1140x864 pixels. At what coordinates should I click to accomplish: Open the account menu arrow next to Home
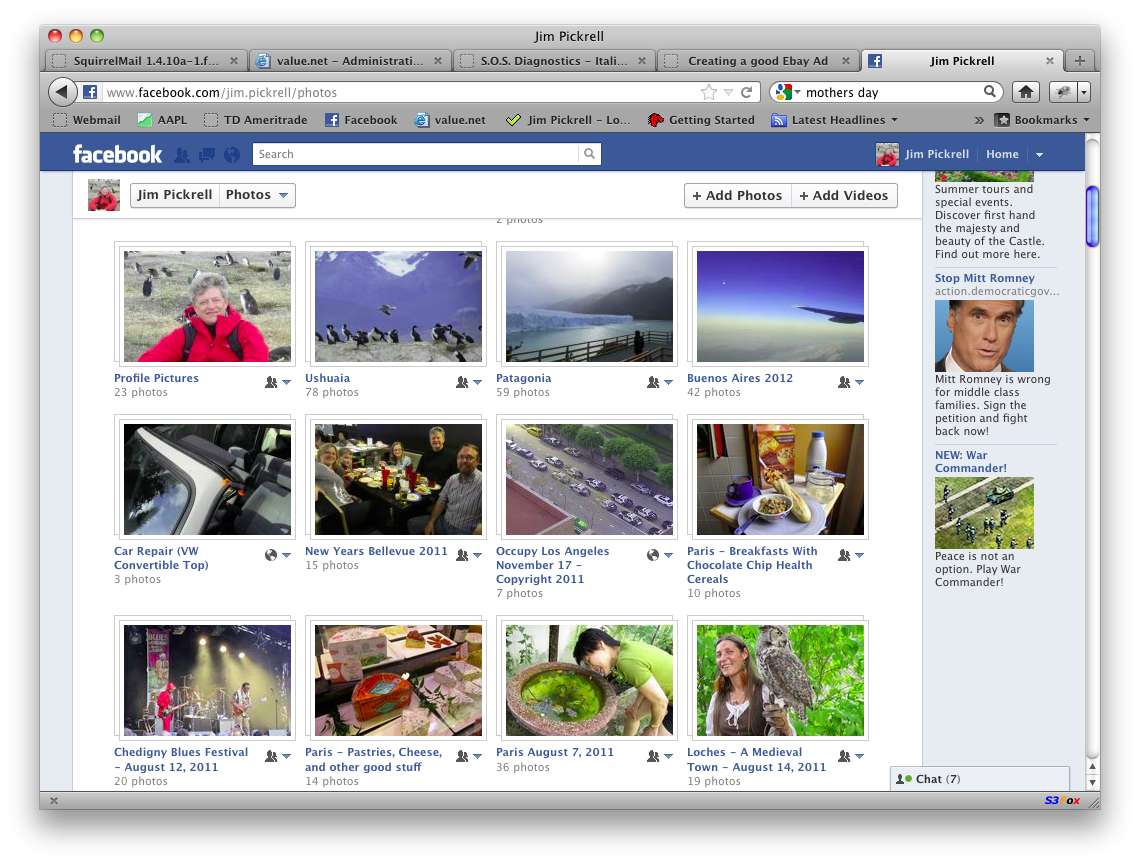[1037, 154]
